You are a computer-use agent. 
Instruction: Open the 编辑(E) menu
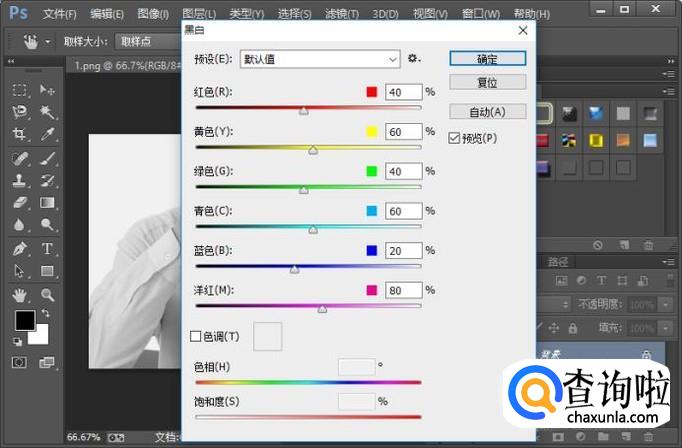(x=107, y=14)
